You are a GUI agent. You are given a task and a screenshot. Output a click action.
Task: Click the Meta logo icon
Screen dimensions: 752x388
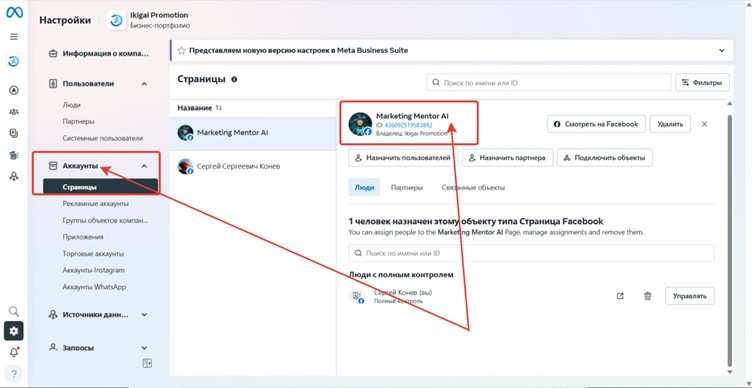[x=14, y=12]
